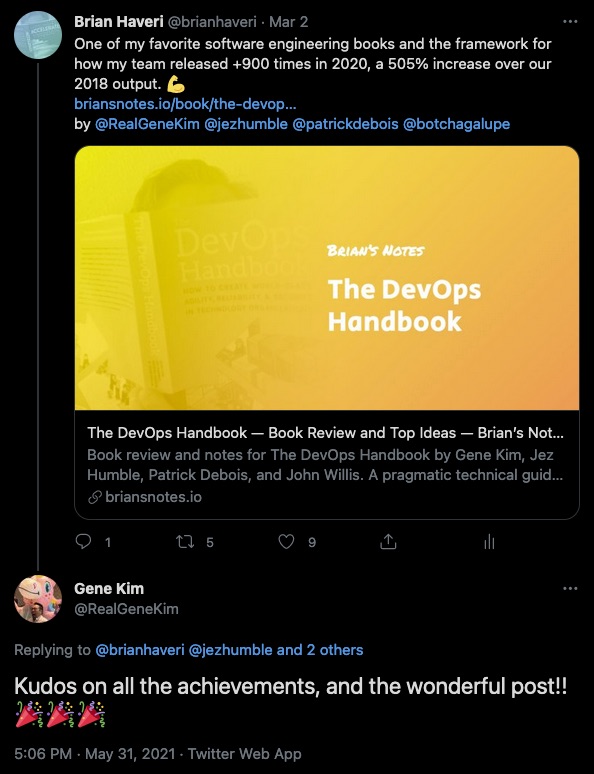Click the @patrickdebois mention
The image size is (594, 774).
tap(346, 124)
